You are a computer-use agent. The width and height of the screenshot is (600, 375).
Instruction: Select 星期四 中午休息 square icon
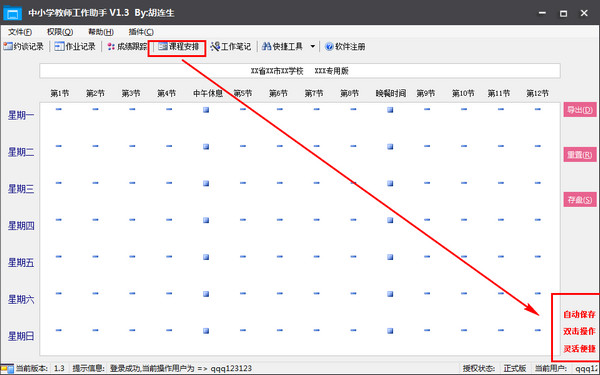coord(206,220)
